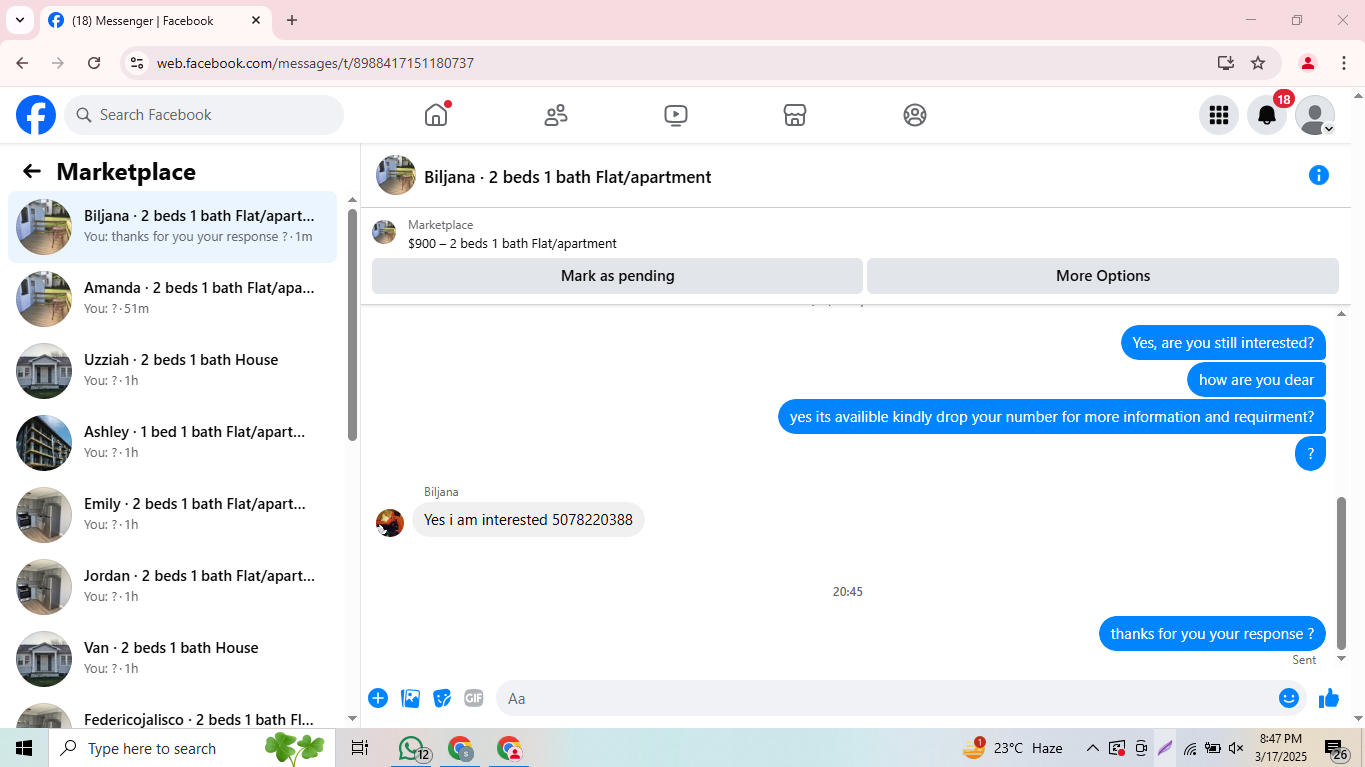Viewport: 1365px width, 767px height.
Task: Choose a GIF for the message
Action: 474,698
